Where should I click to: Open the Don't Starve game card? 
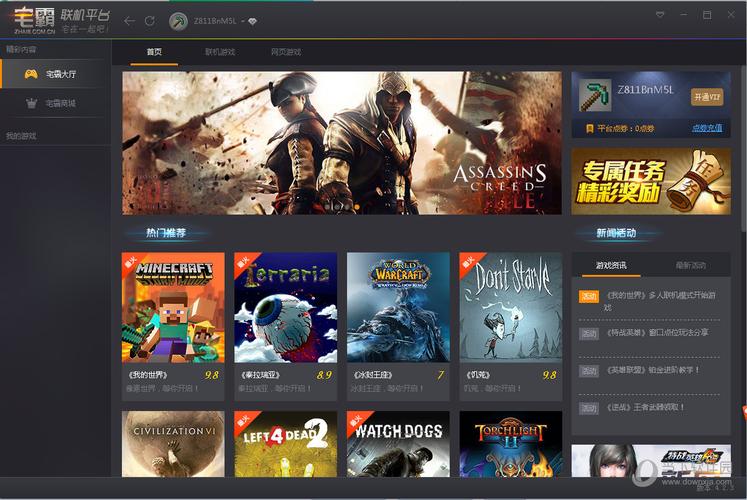pos(511,326)
